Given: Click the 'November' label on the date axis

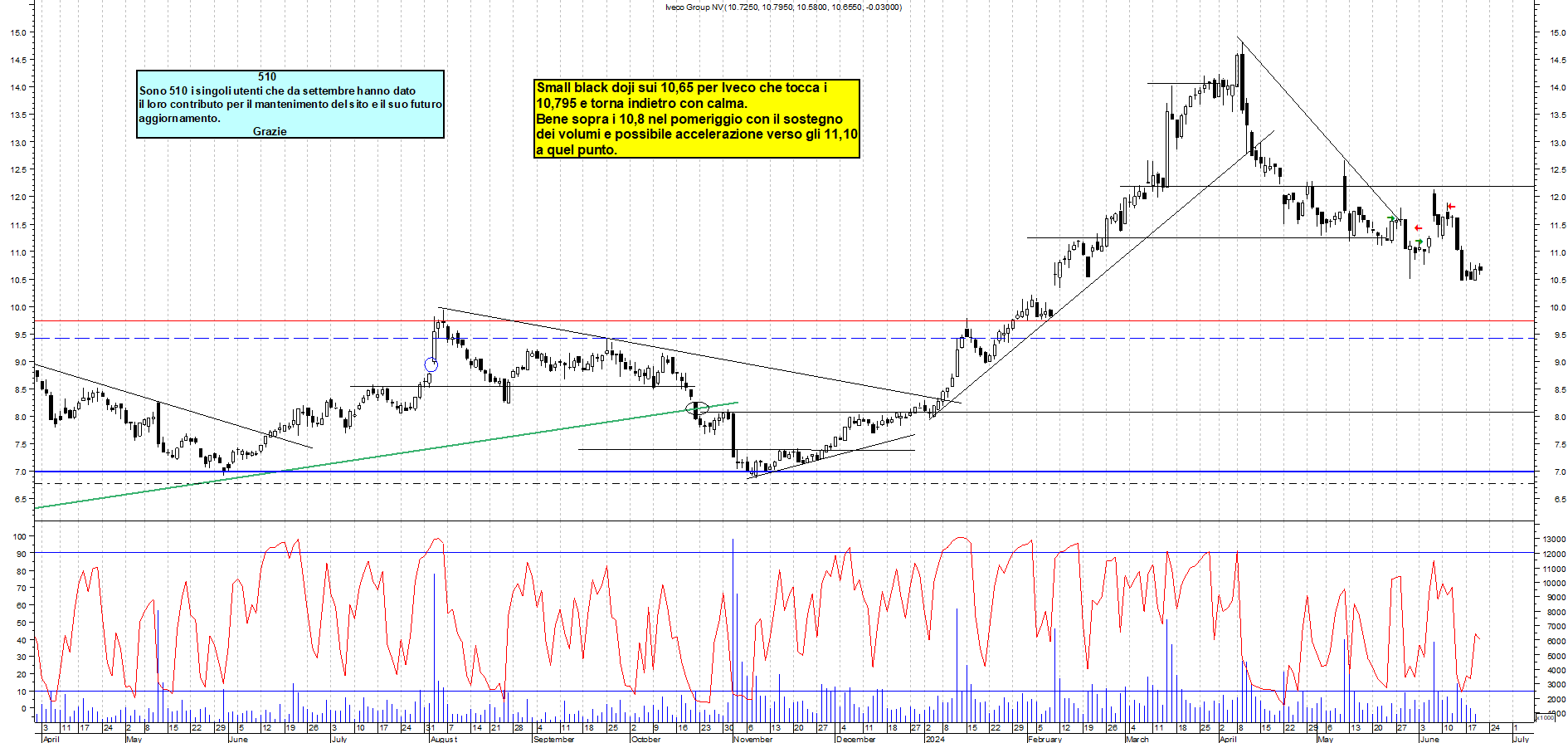Looking at the screenshot, I should pos(753,739).
